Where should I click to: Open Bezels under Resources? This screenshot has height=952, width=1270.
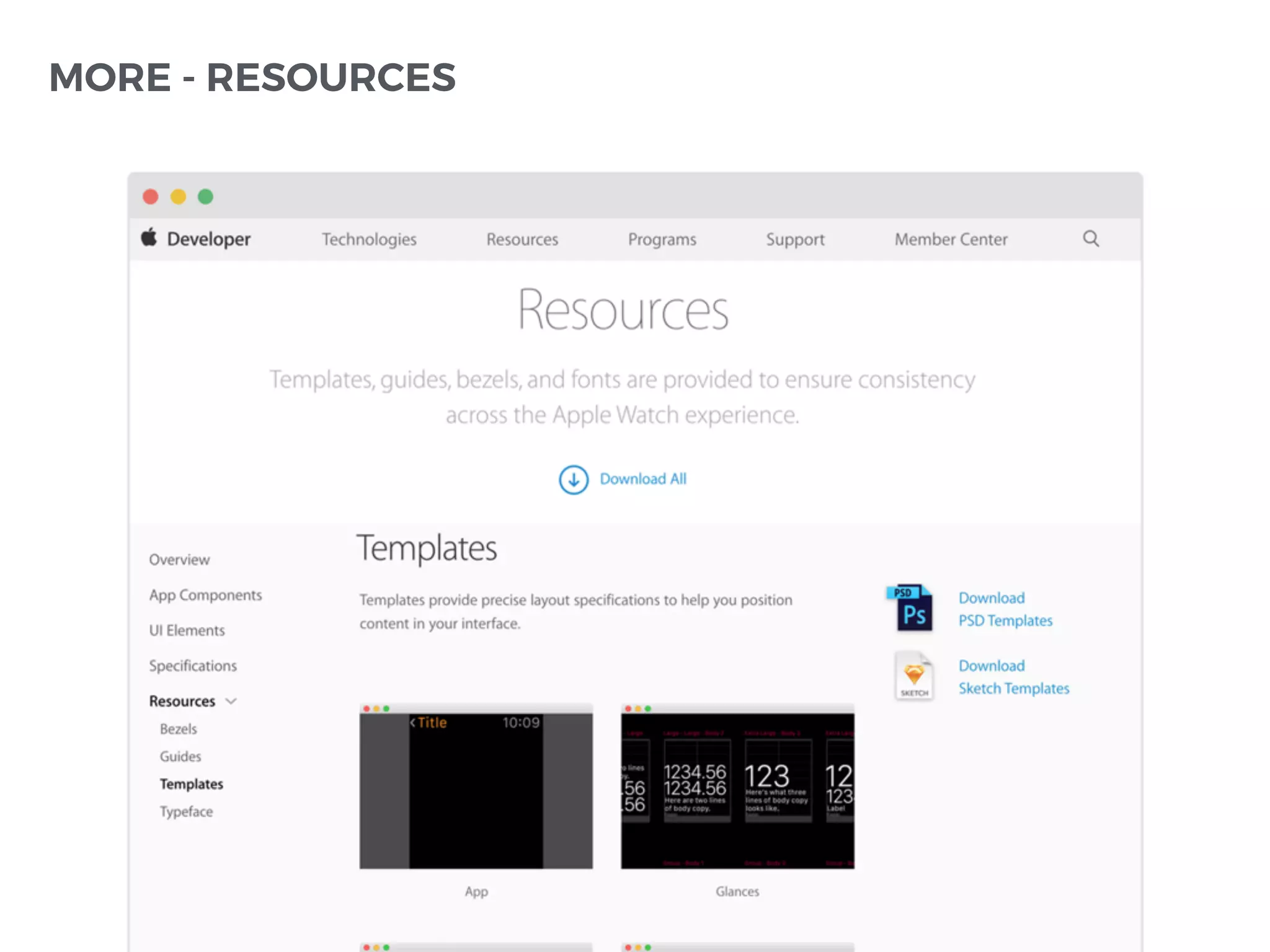tap(178, 729)
